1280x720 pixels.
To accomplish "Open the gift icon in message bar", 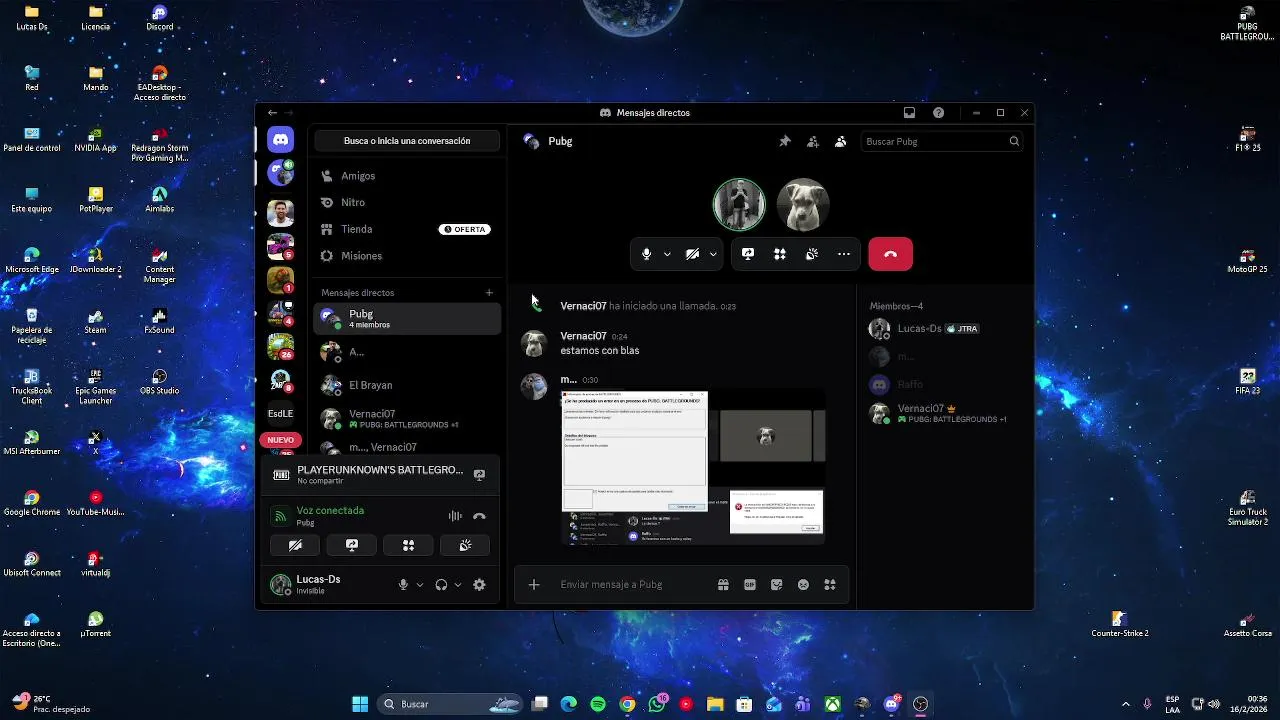I will point(723,585).
